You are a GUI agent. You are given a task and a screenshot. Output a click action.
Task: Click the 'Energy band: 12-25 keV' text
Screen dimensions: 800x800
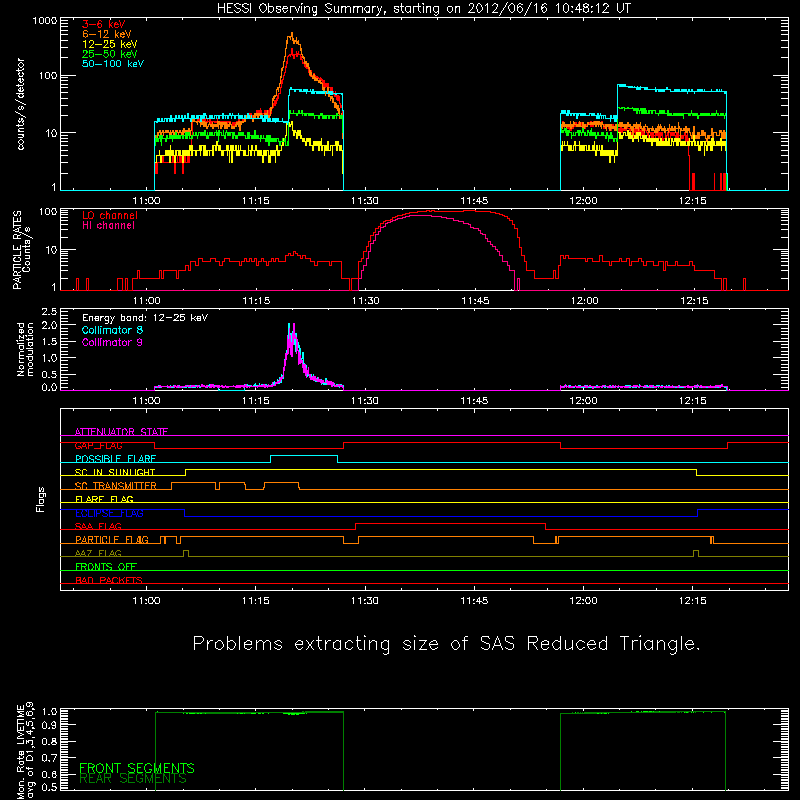point(145,318)
